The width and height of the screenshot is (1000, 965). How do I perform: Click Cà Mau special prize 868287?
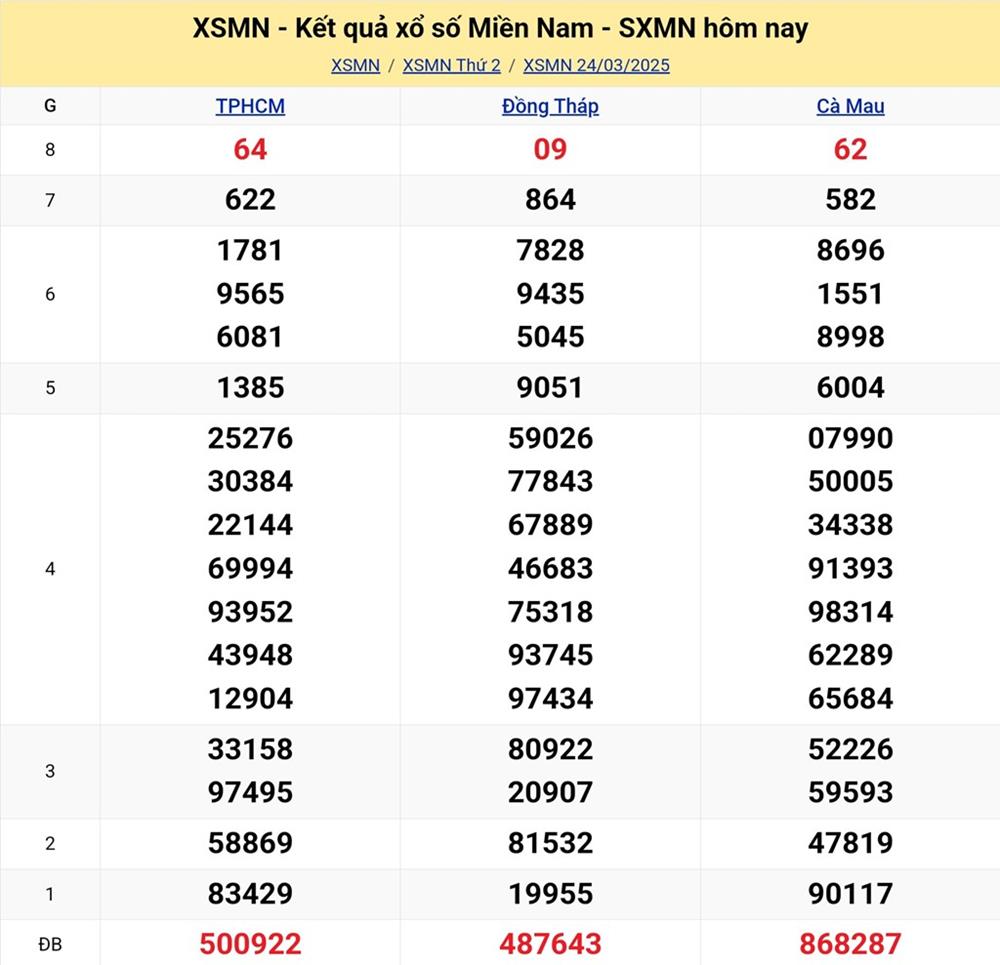coord(850,942)
